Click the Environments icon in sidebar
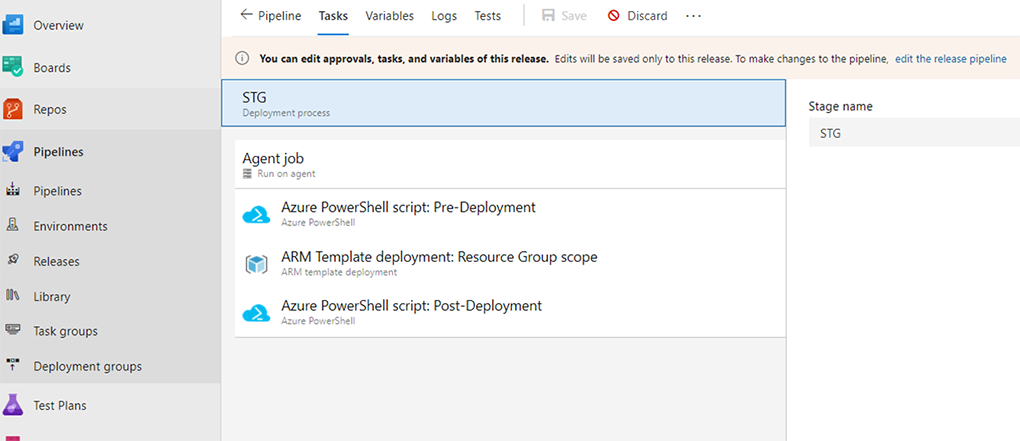 point(13,226)
